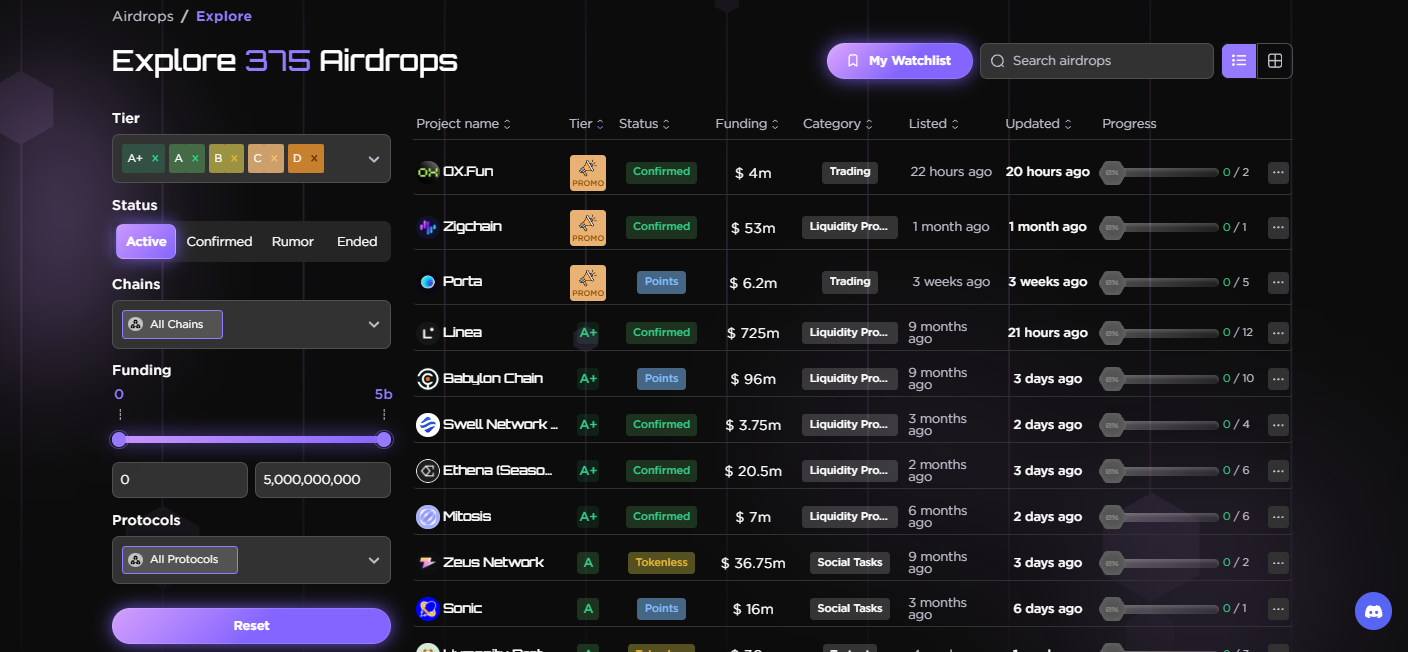Click the minimum funding slider handle
Image resolution: width=1408 pixels, height=652 pixels.
tap(119, 439)
